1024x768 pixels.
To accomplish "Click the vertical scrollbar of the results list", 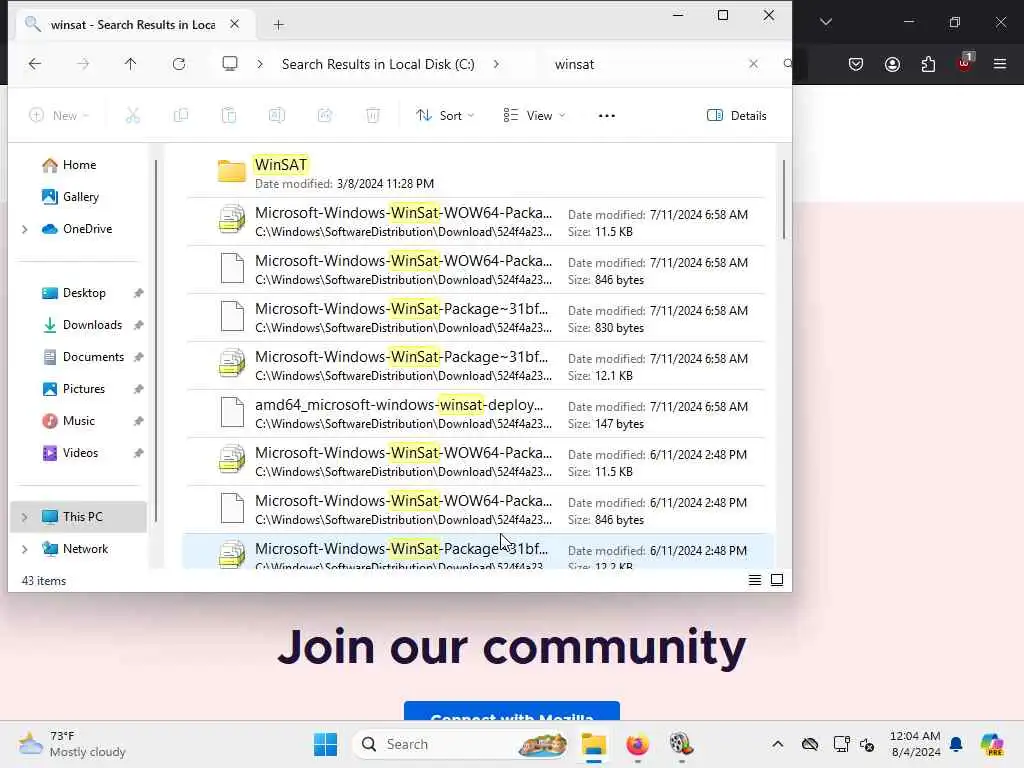I will 784,199.
